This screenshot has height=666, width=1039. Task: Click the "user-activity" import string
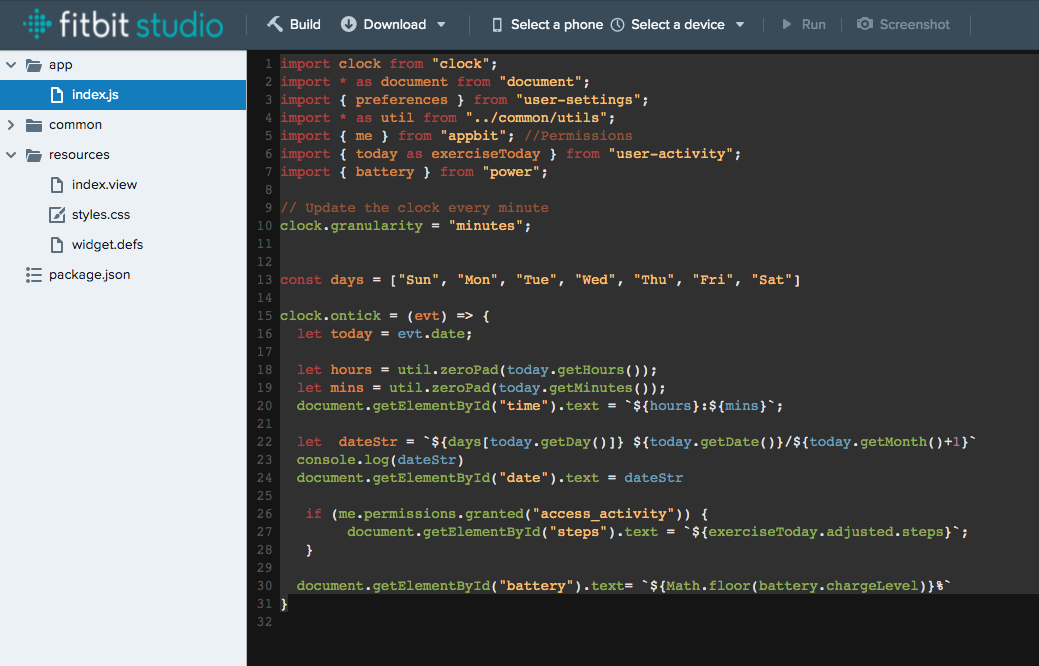pyautogui.click(x=671, y=154)
